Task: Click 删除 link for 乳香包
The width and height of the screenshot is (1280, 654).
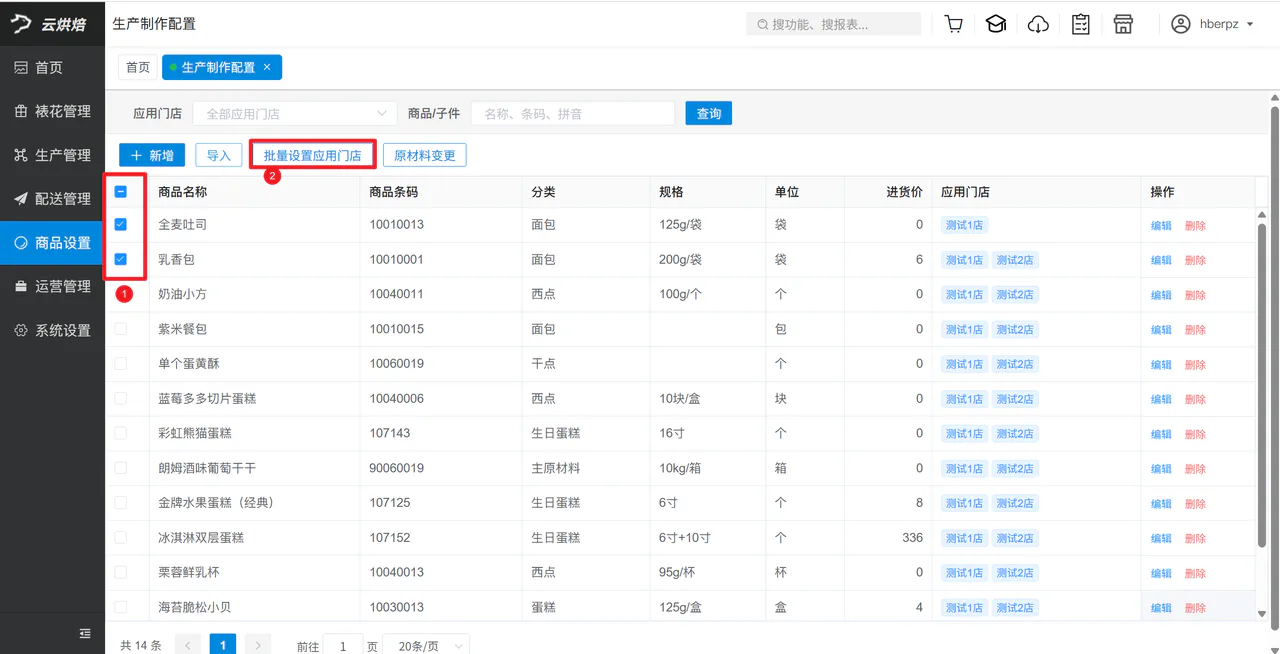Action: coord(1195,260)
